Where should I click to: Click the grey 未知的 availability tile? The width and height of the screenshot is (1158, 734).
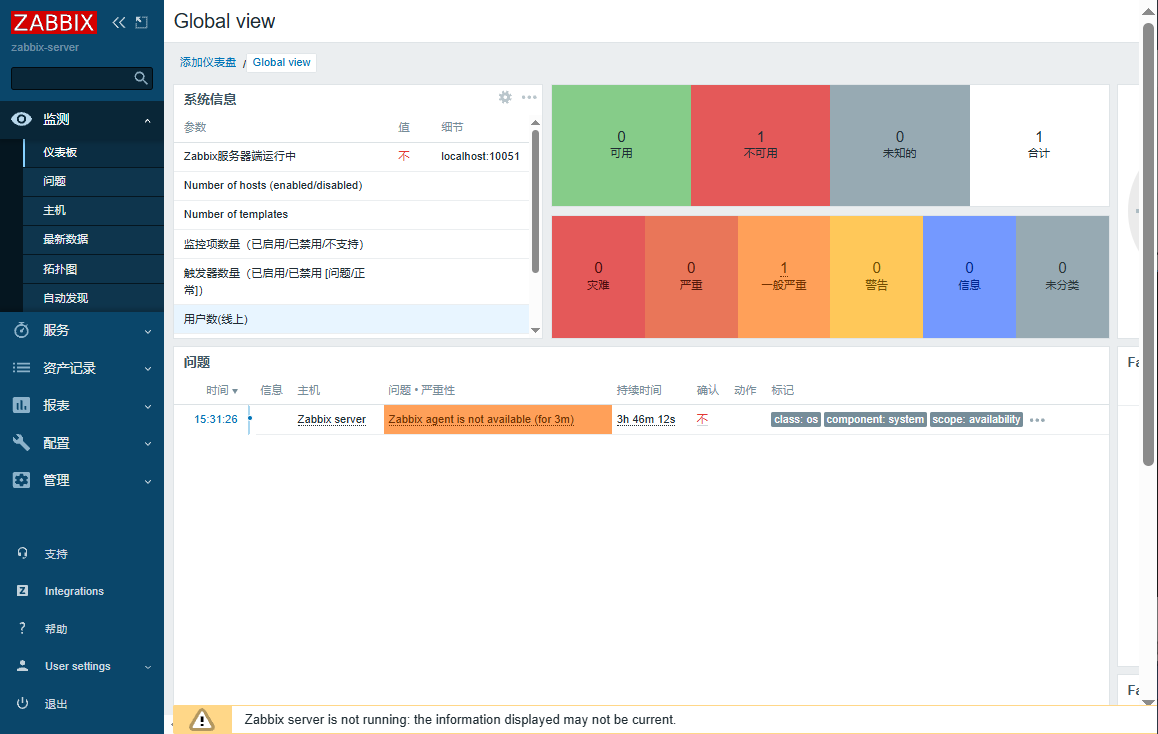coord(900,145)
